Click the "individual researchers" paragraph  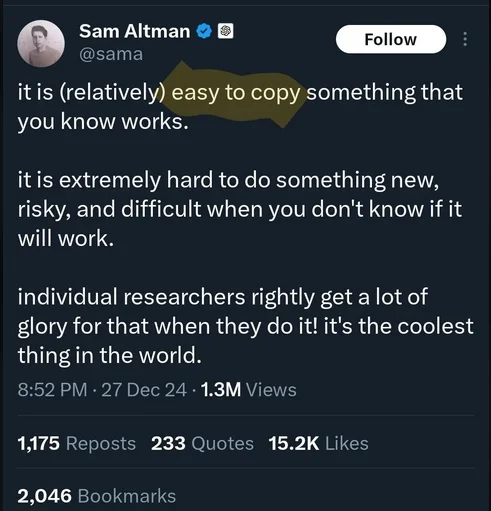click(x=245, y=326)
